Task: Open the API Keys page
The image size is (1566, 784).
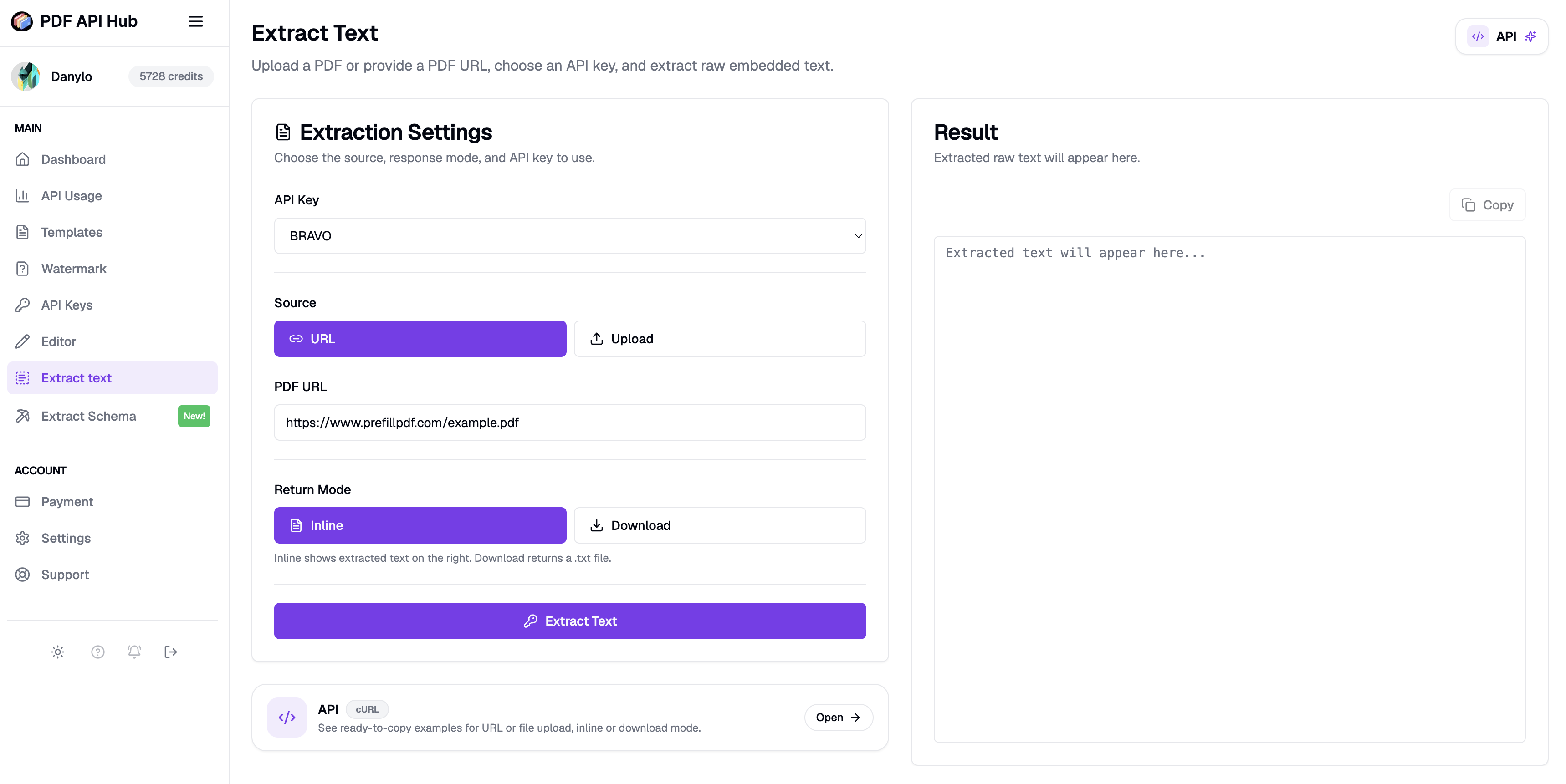Action: [113, 305]
